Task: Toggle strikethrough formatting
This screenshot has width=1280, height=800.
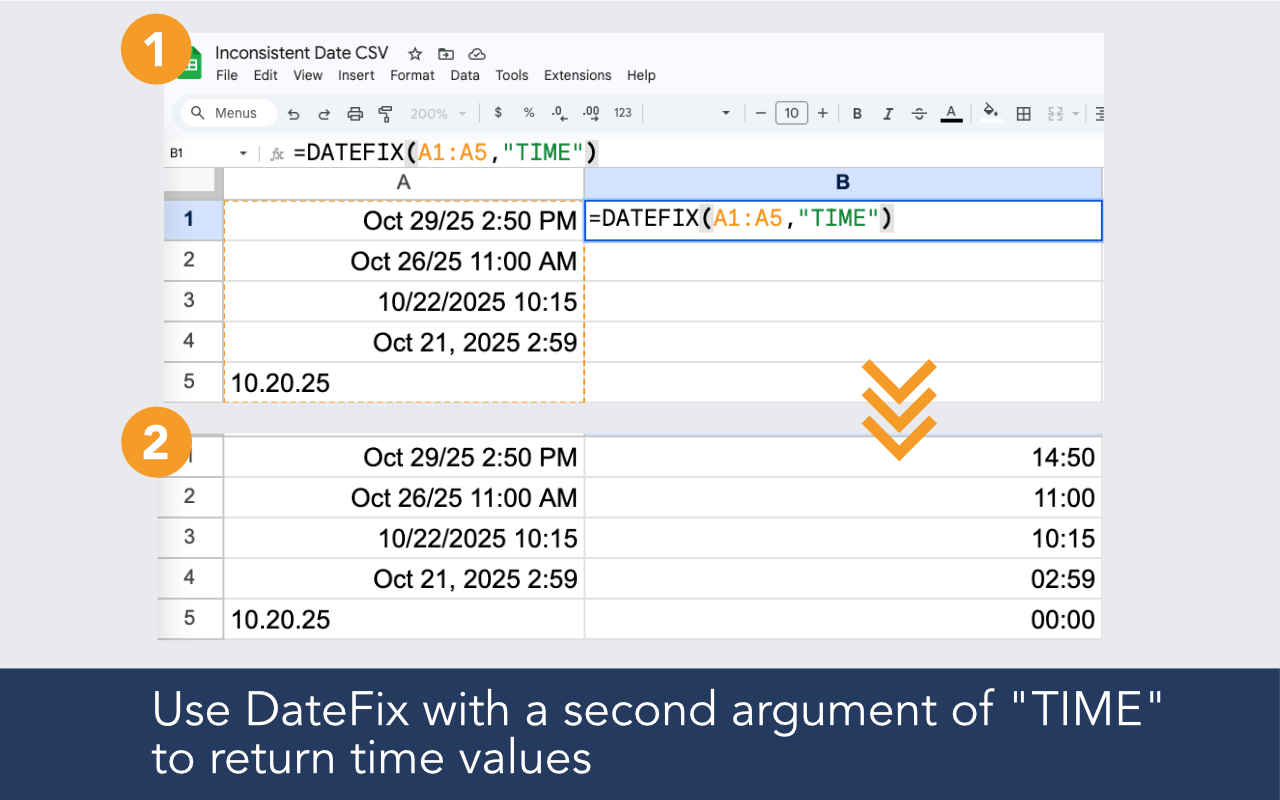Action: (919, 113)
